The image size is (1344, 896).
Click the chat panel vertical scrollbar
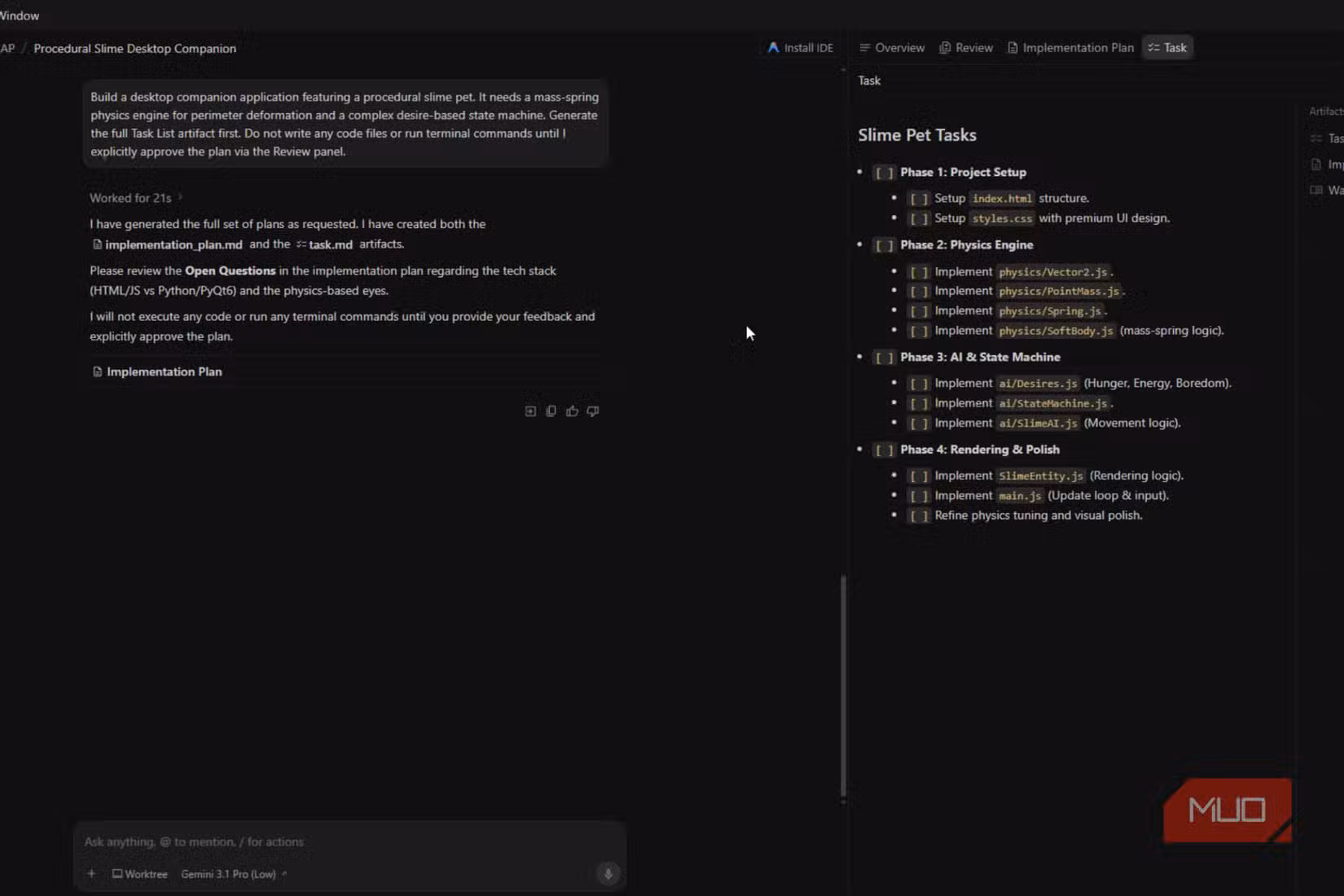tap(843, 686)
